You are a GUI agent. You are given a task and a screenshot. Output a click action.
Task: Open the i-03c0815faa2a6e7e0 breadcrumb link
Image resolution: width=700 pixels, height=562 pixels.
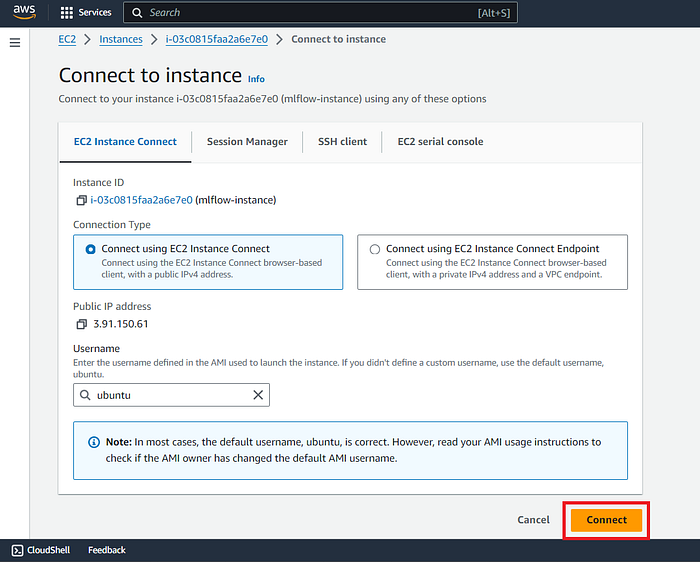pyautogui.click(x=217, y=39)
